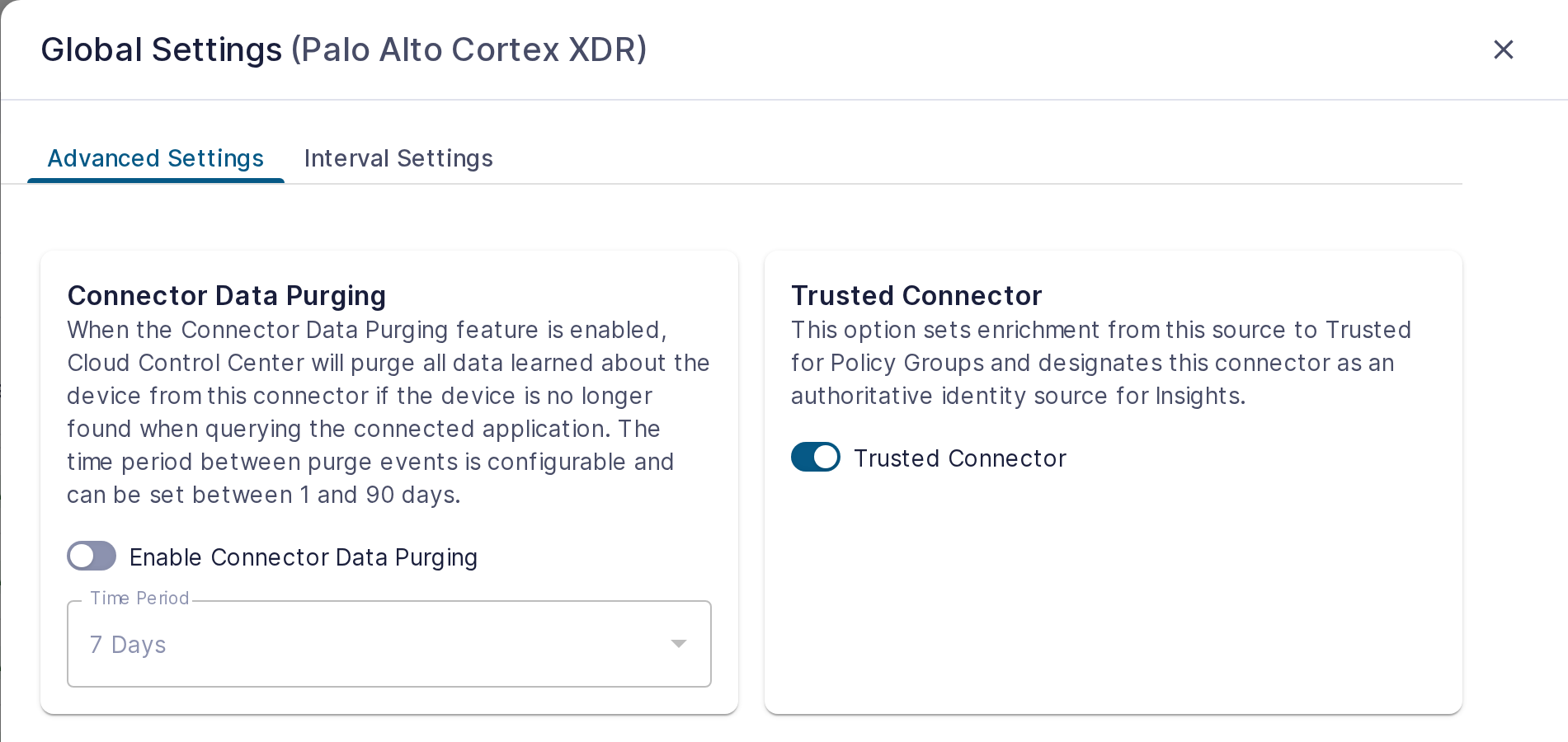Click the knob of the Data Purging switch
The image size is (1568, 742).
pyautogui.click(x=82, y=556)
